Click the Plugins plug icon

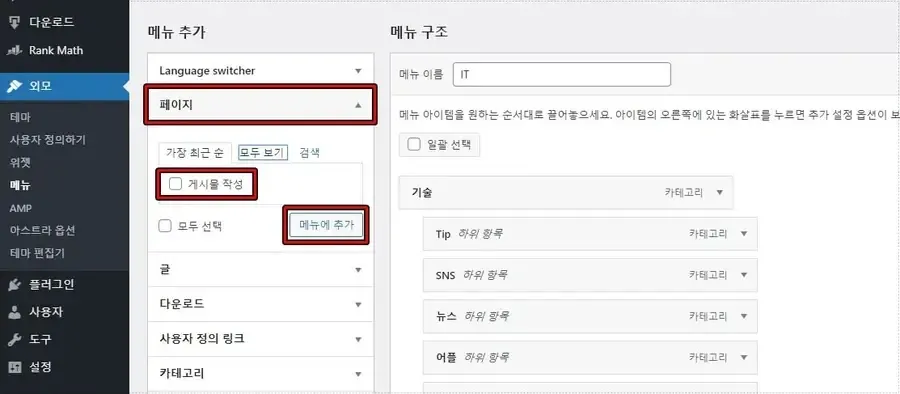(14, 285)
